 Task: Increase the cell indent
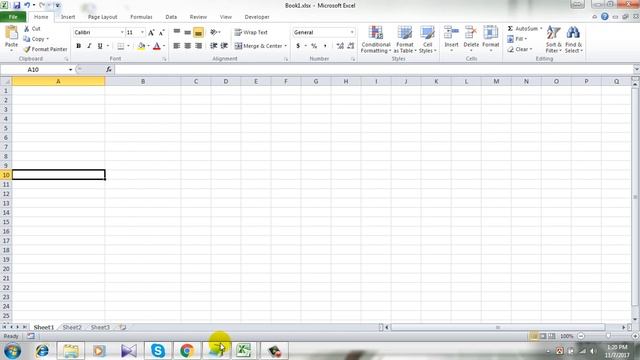[224, 46]
